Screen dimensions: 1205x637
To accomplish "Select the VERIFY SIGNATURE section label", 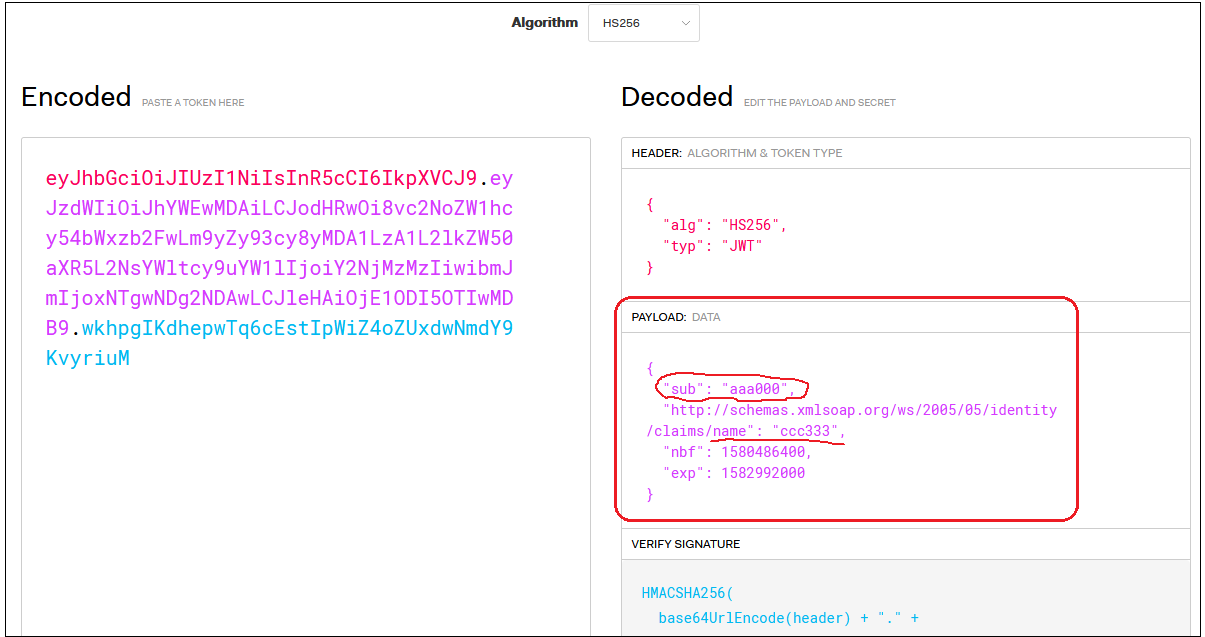I will click(x=686, y=544).
